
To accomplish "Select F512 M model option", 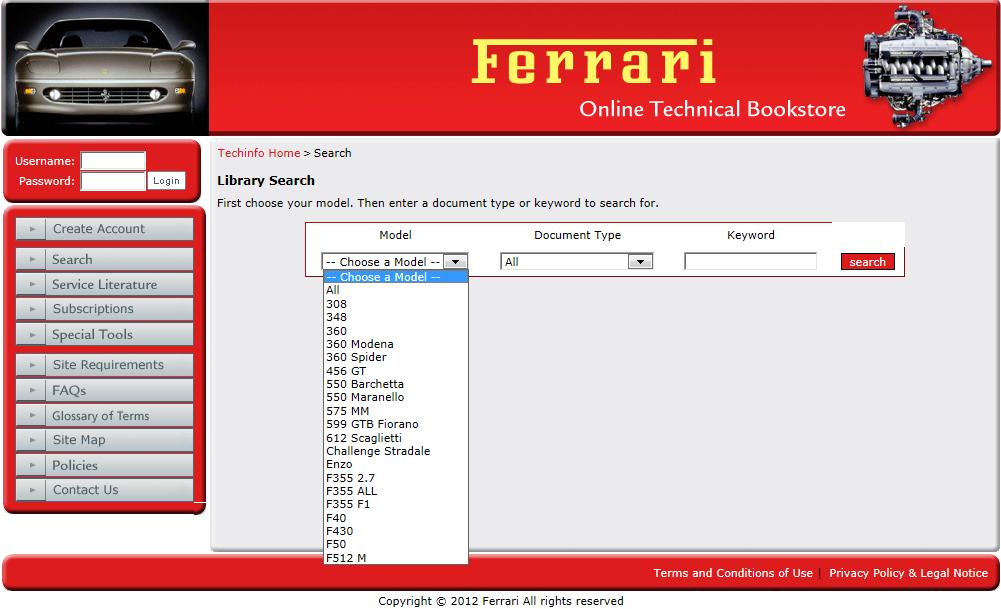I will [x=396, y=558].
